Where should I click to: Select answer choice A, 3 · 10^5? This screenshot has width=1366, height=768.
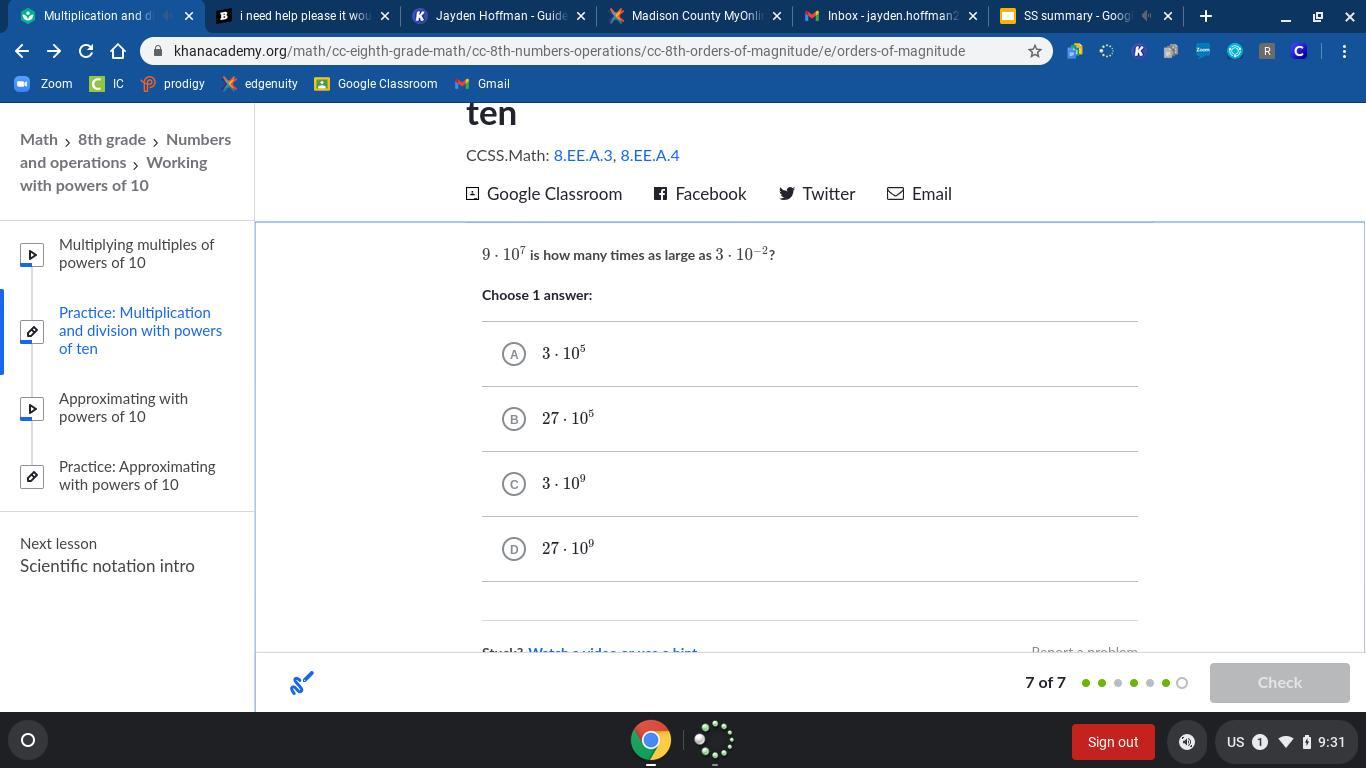coord(514,354)
